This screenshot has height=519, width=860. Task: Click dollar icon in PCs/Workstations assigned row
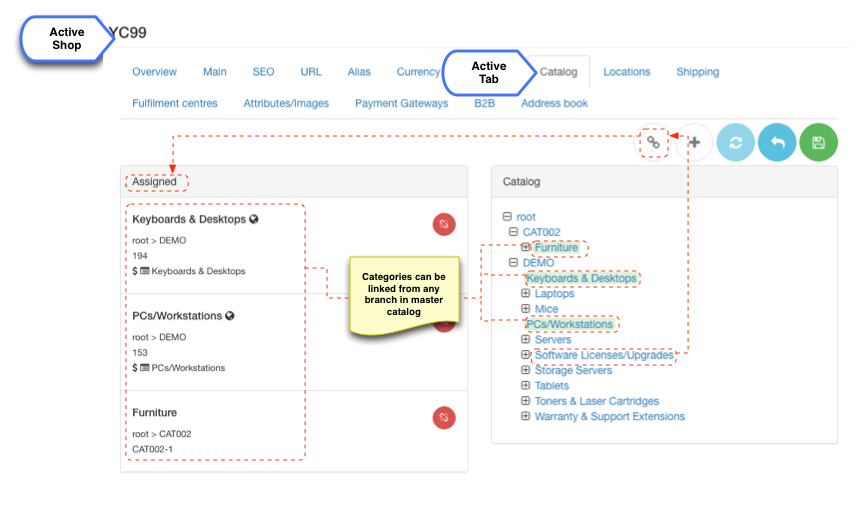click(x=135, y=368)
